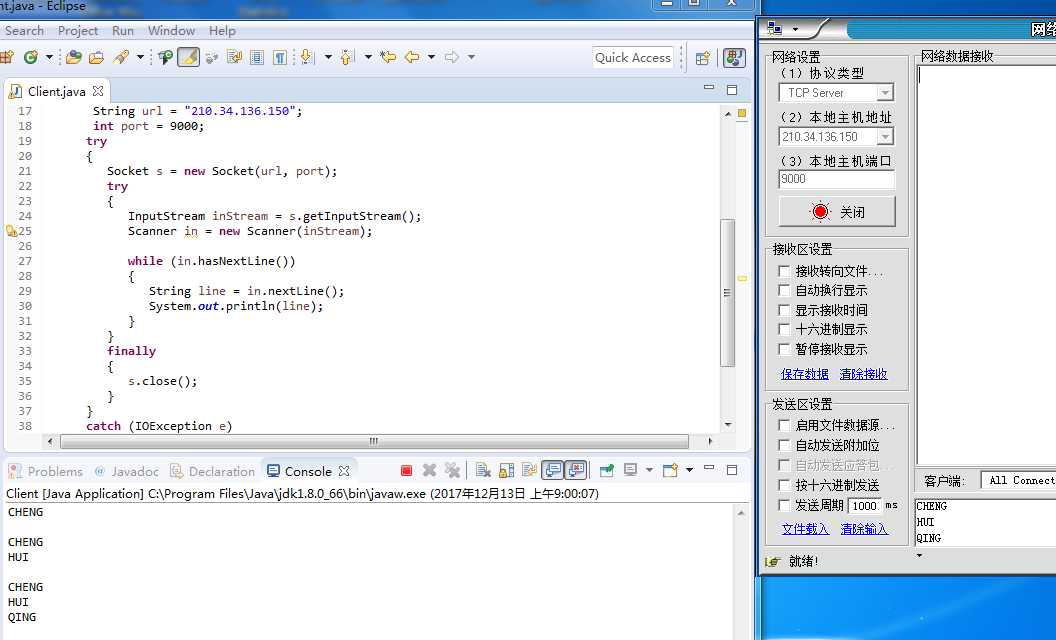Toggle the Scroll Lock console icon
Image resolution: width=1056 pixels, height=640 pixels.
pos(506,470)
